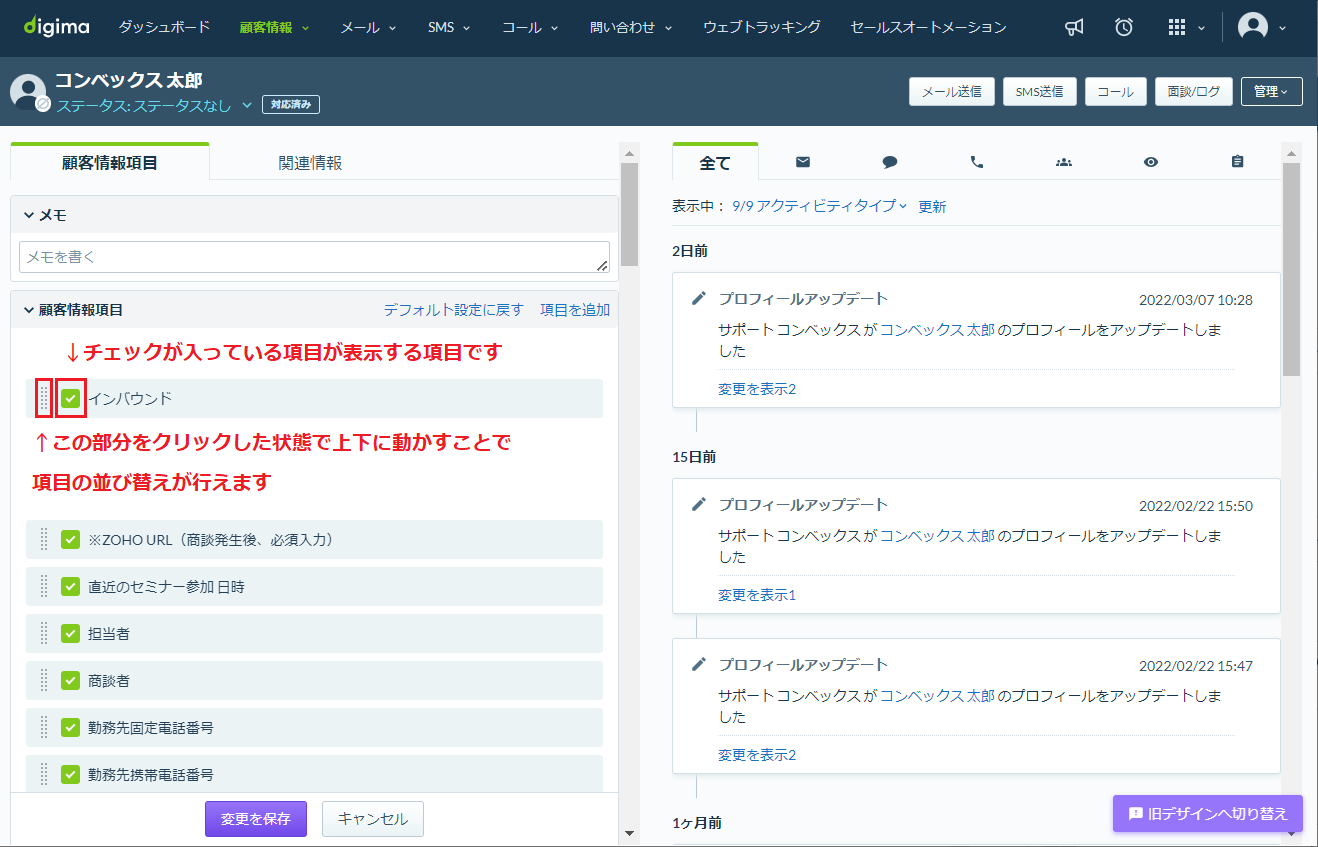This screenshot has height=847, width=1318.
Task: Uncheck the インバウンド field checkbox
Action: 70,399
